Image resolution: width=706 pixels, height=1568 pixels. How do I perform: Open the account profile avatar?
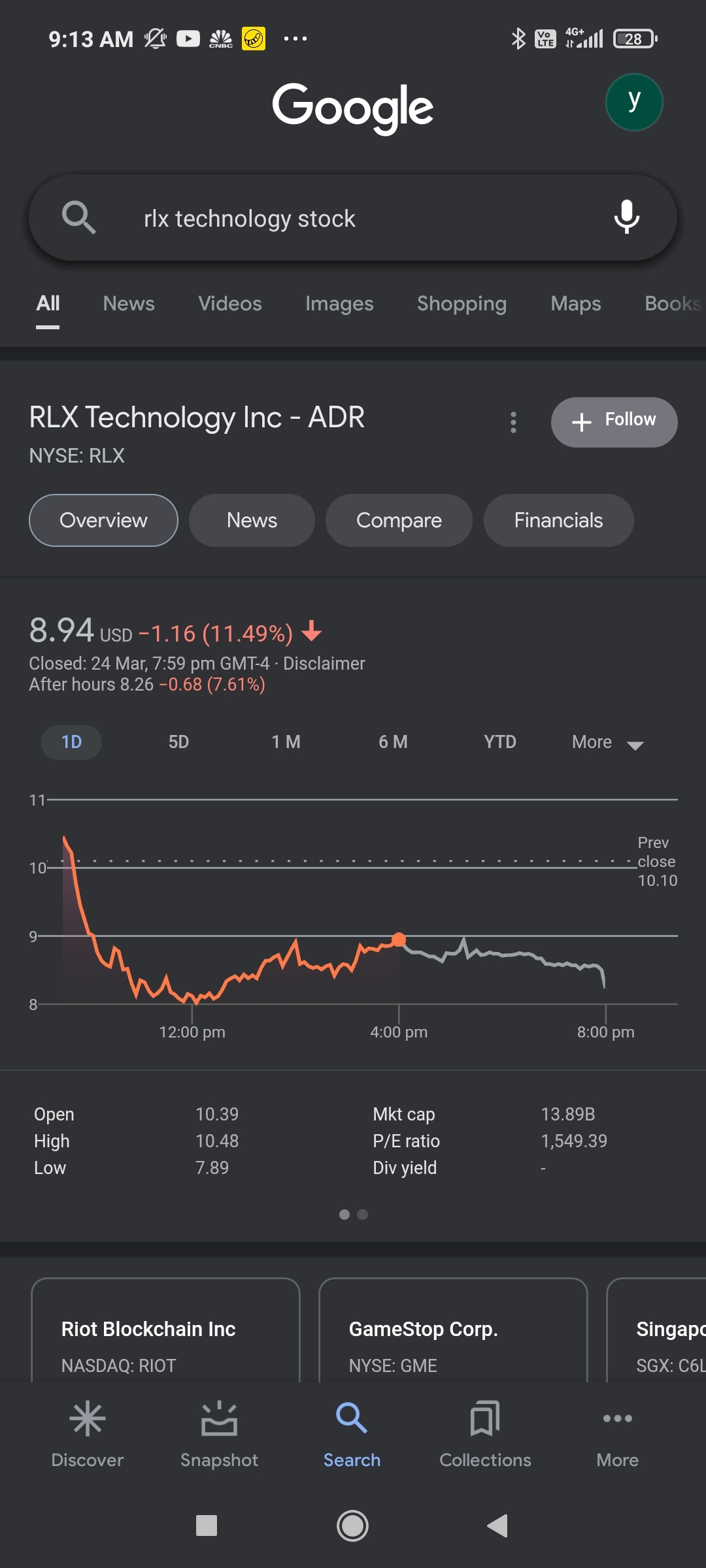pyautogui.click(x=633, y=103)
